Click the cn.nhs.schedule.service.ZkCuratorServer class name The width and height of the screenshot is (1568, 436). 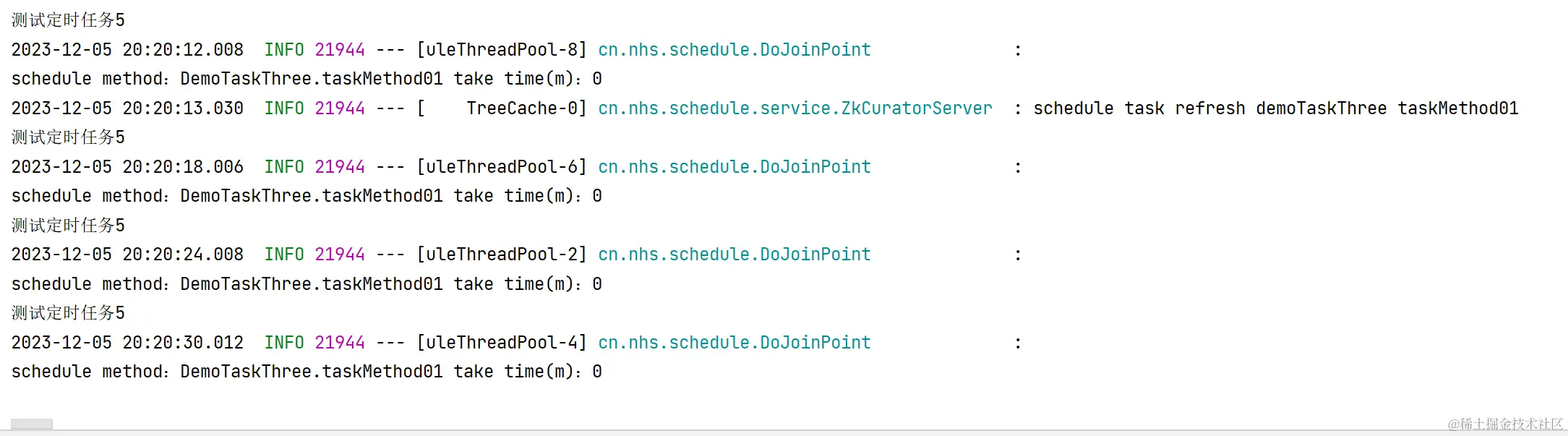click(x=794, y=108)
